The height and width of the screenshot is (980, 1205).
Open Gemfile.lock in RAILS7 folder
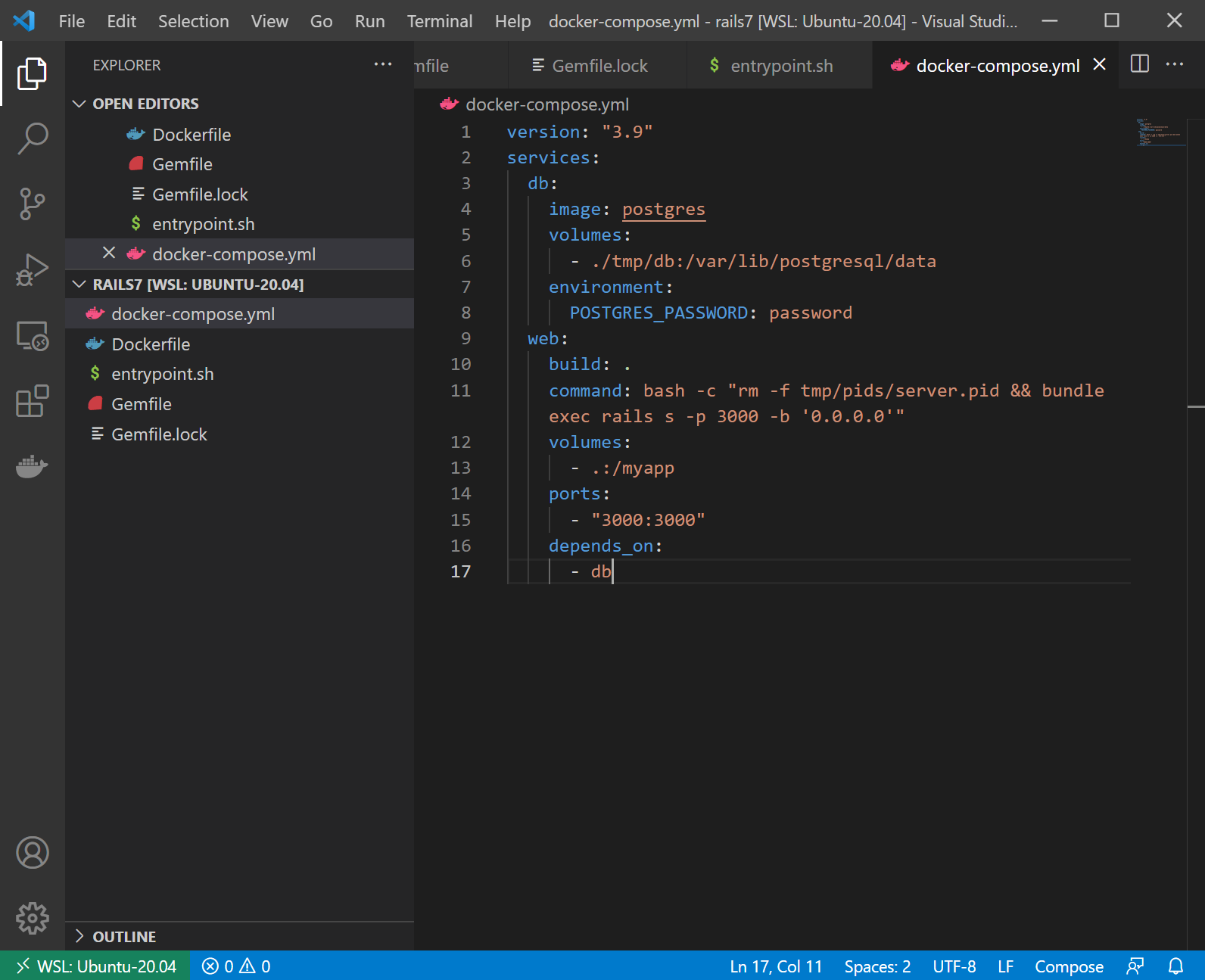pyautogui.click(x=239, y=434)
